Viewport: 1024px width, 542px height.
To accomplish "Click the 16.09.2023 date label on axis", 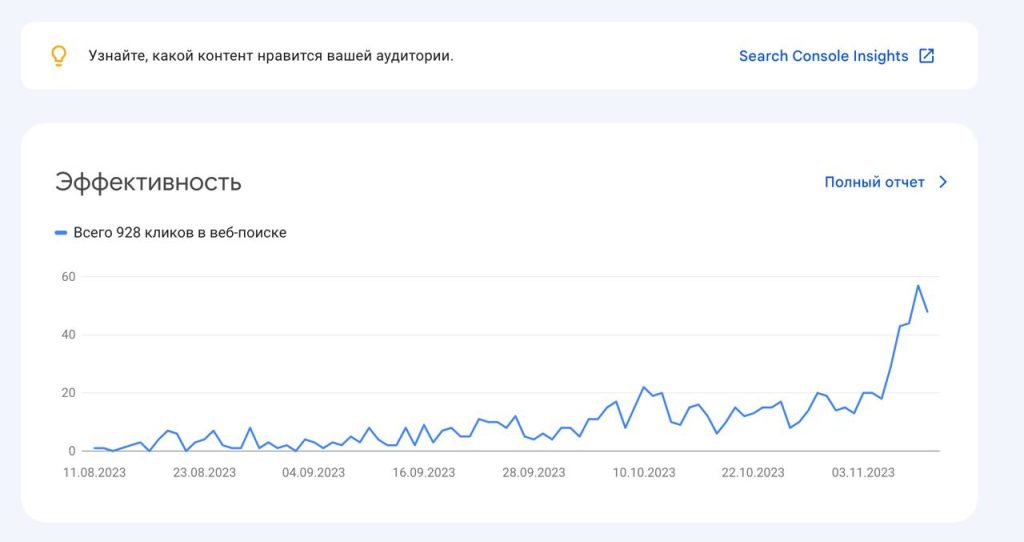I will pyautogui.click(x=424, y=473).
